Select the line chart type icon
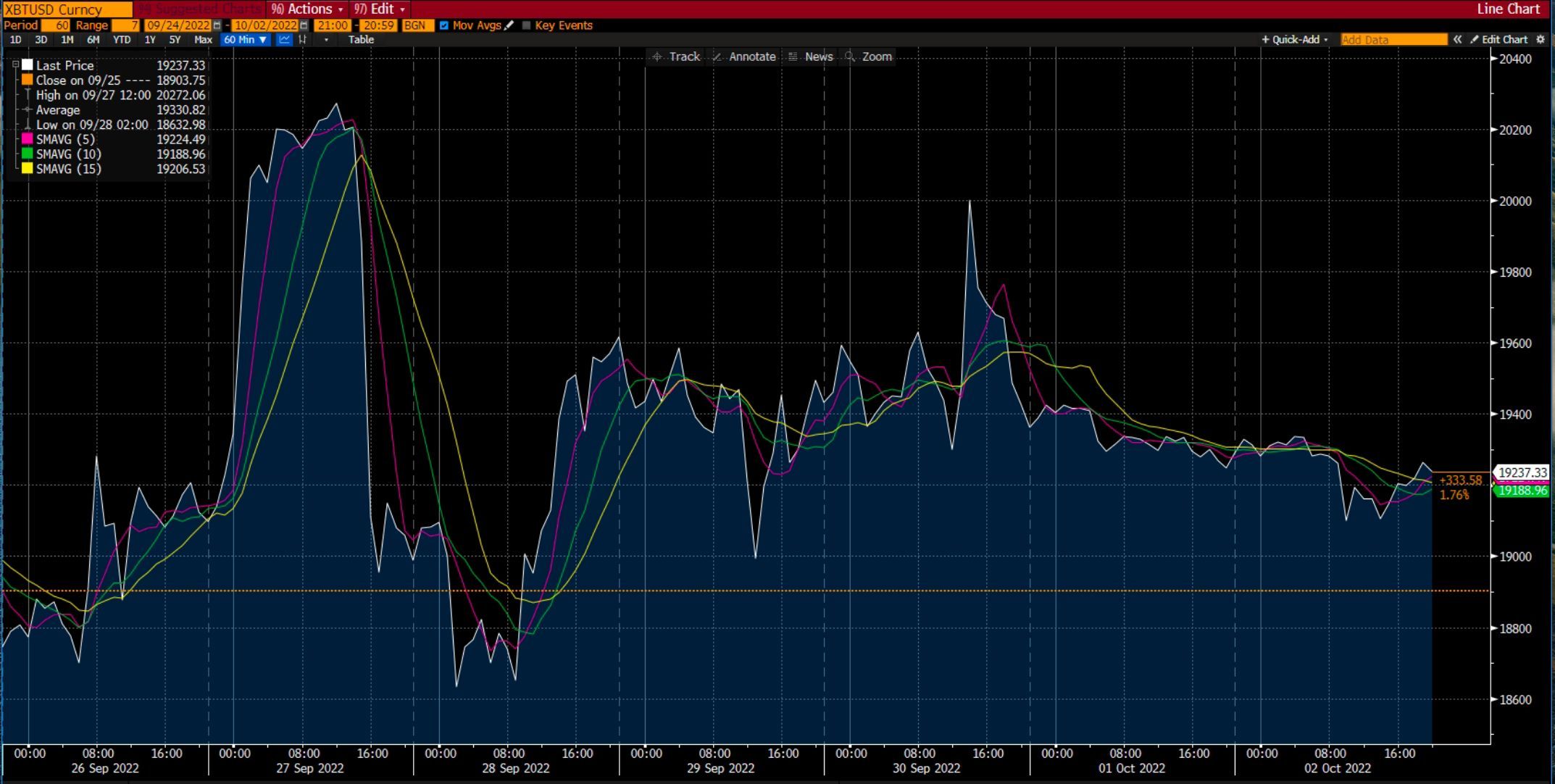 pyautogui.click(x=284, y=40)
